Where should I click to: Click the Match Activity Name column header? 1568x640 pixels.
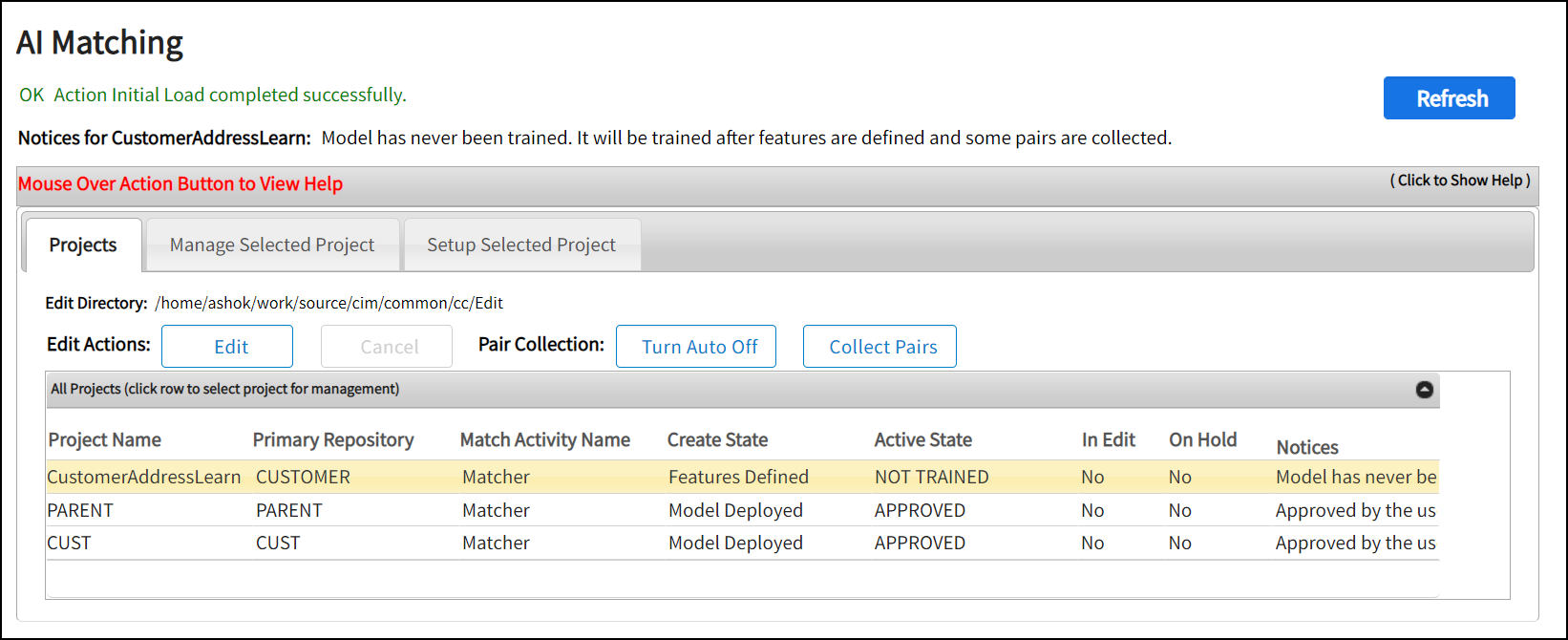tap(545, 440)
